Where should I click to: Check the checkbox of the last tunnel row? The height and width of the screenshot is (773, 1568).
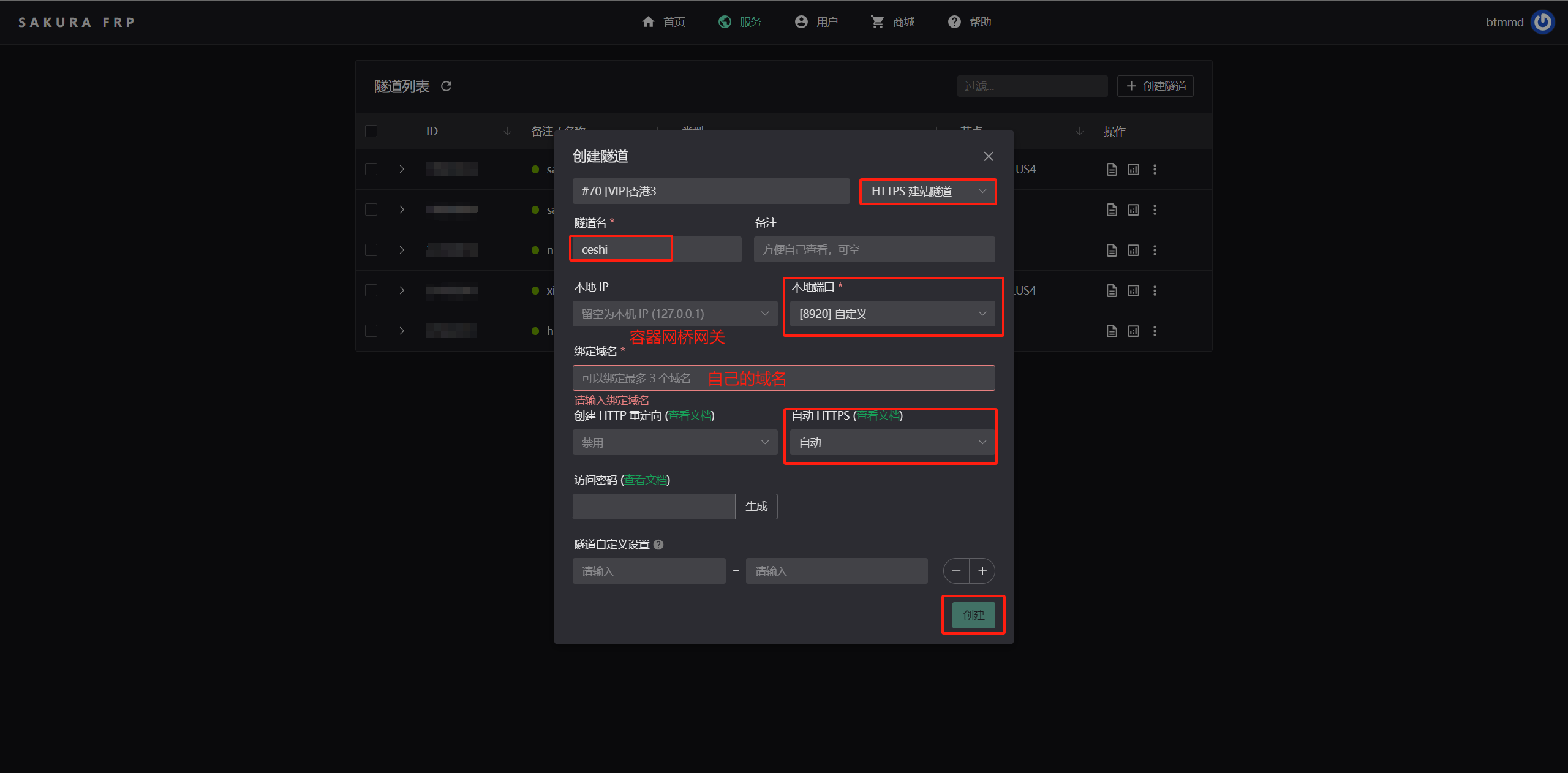click(x=371, y=331)
